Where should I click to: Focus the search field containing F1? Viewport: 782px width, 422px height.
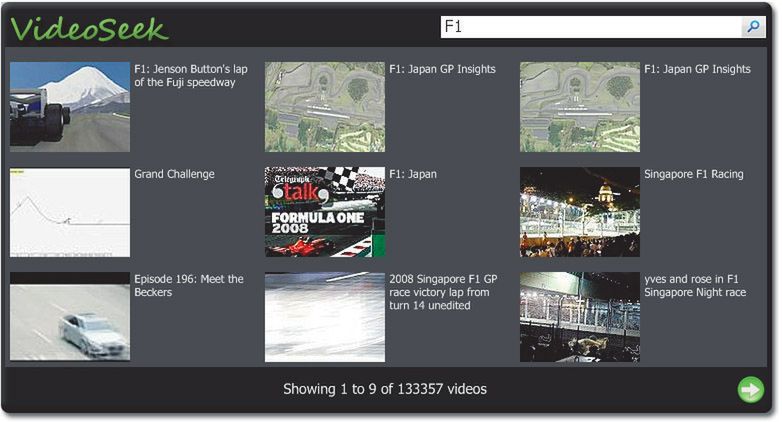(591, 26)
